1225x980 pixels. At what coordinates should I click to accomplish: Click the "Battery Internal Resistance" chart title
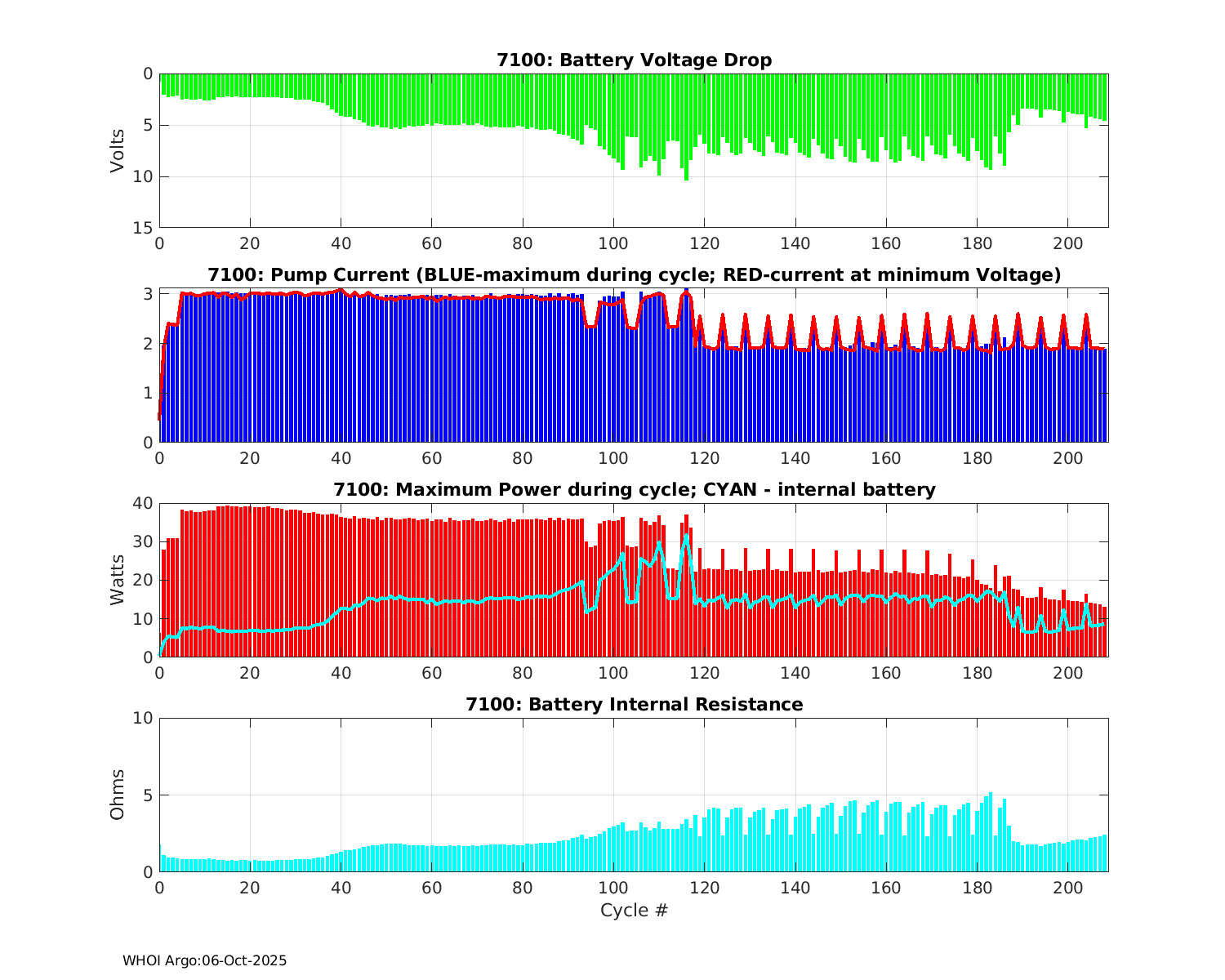(x=634, y=705)
